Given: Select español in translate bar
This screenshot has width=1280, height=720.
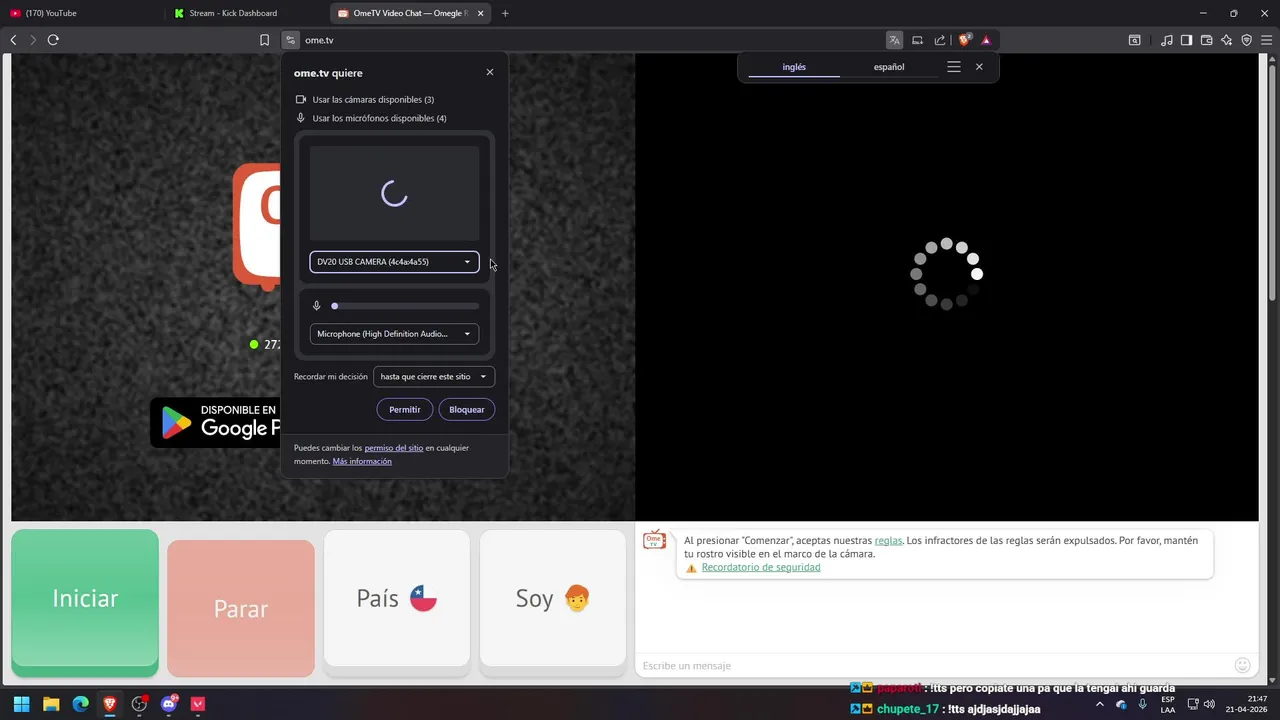Looking at the screenshot, I should coord(889,67).
